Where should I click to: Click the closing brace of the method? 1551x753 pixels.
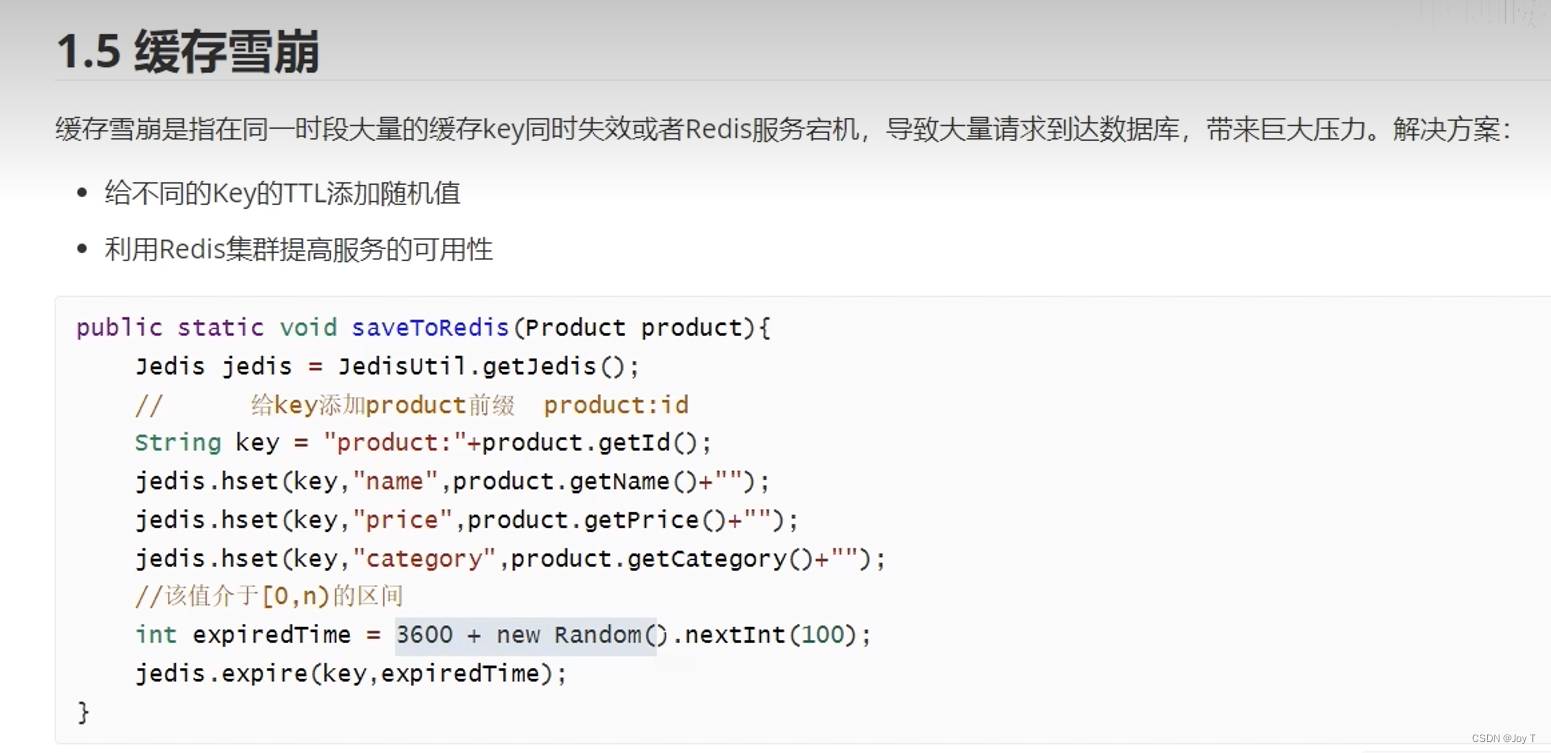click(83, 712)
